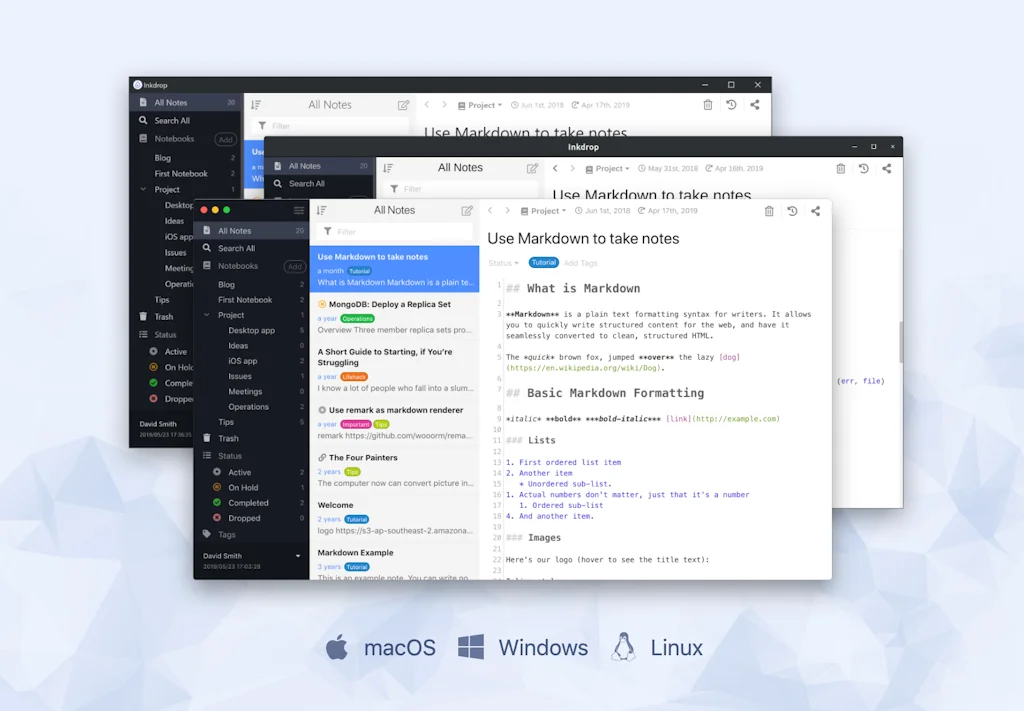Expand the Status dropdown on the note header
Viewport: 1024px width, 711px height.
point(504,262)
